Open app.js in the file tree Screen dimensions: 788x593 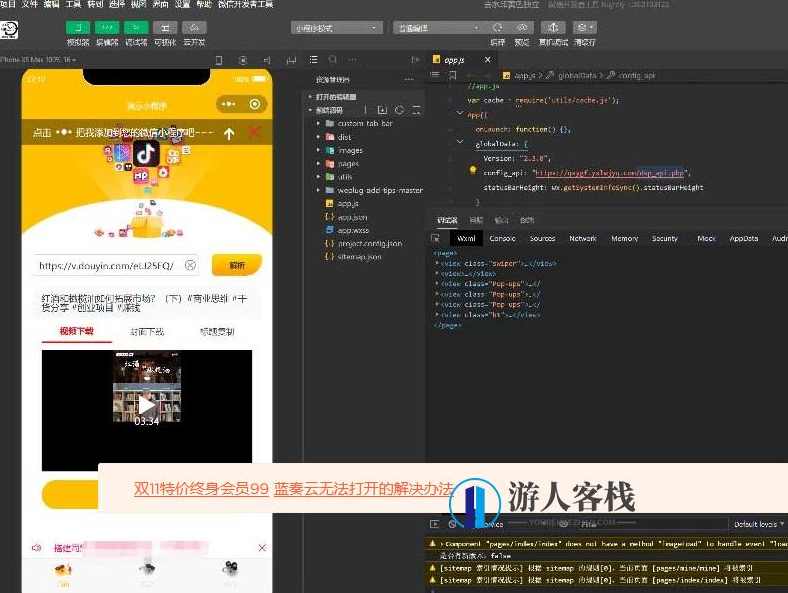pos(348,204)
